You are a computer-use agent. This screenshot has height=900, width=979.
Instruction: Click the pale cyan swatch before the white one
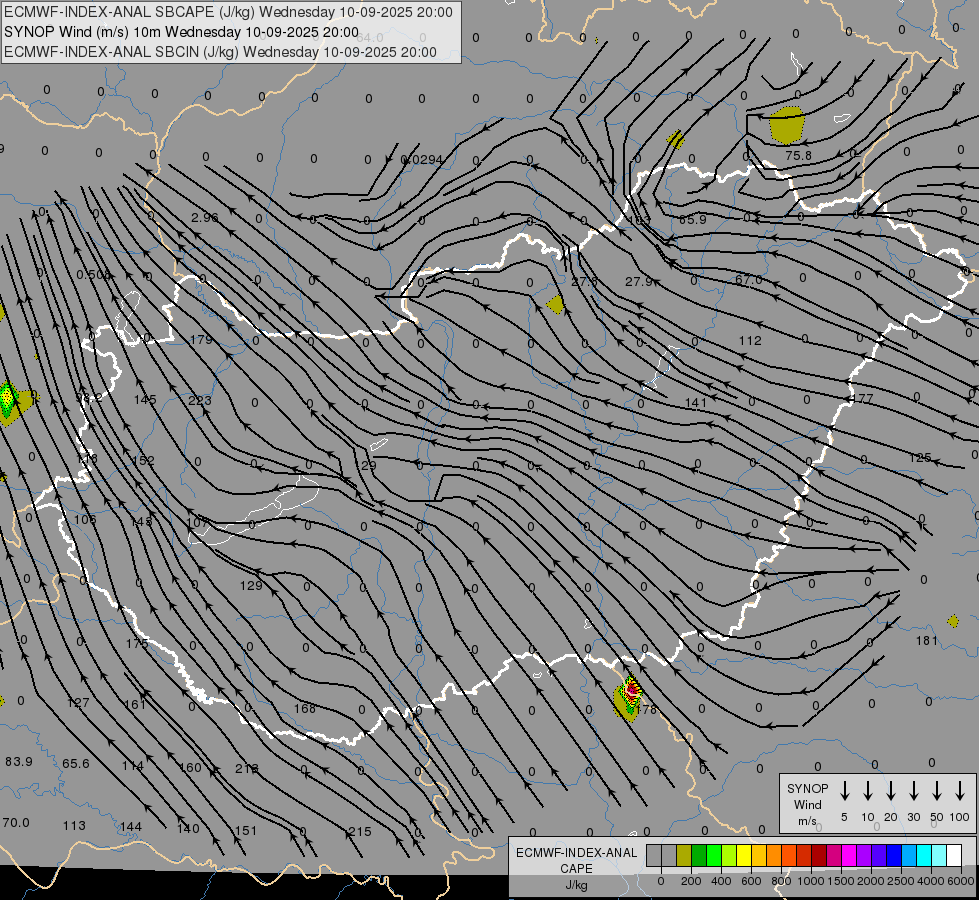(938, 855)
